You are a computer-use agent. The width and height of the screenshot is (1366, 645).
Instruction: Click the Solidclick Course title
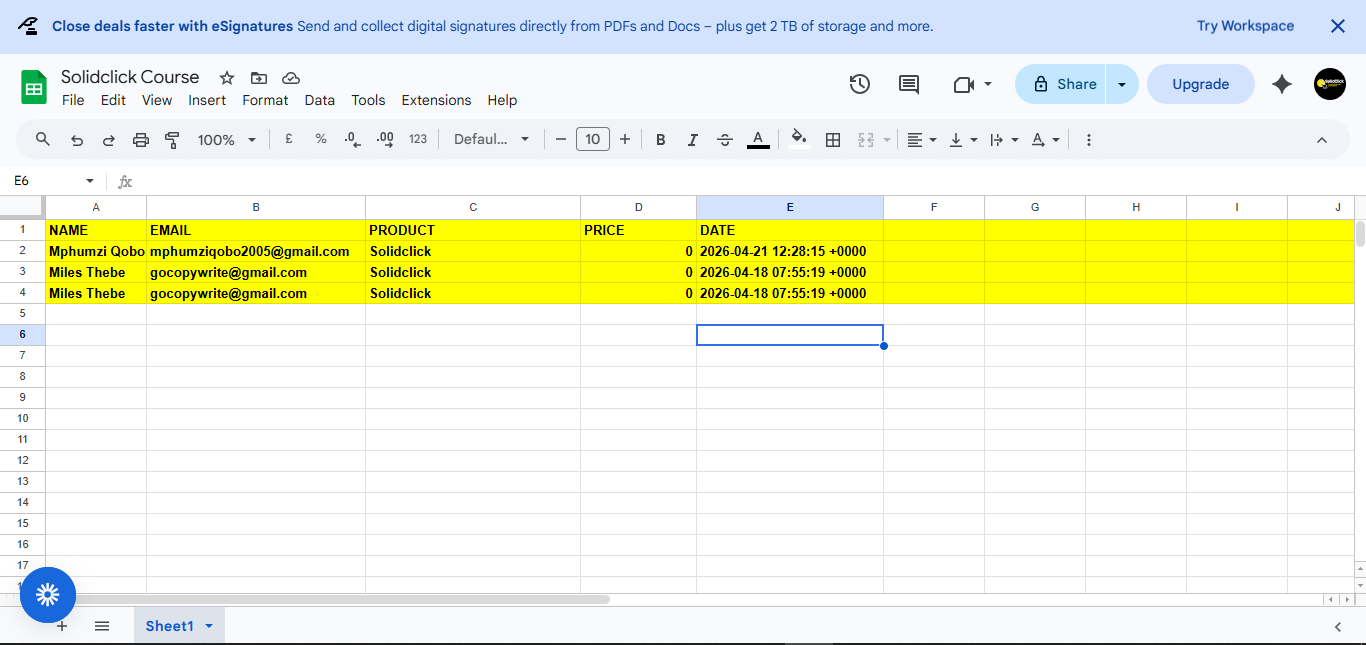coord(130,77)
